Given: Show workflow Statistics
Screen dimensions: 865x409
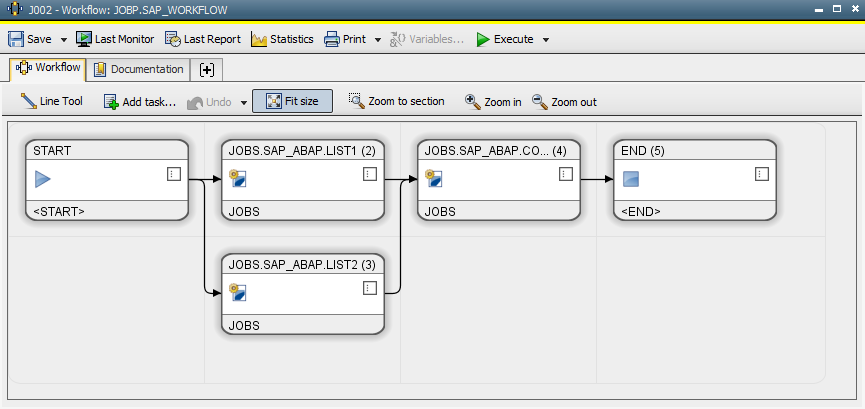Looking at the screenshot, I should click(x=282, y=40).
